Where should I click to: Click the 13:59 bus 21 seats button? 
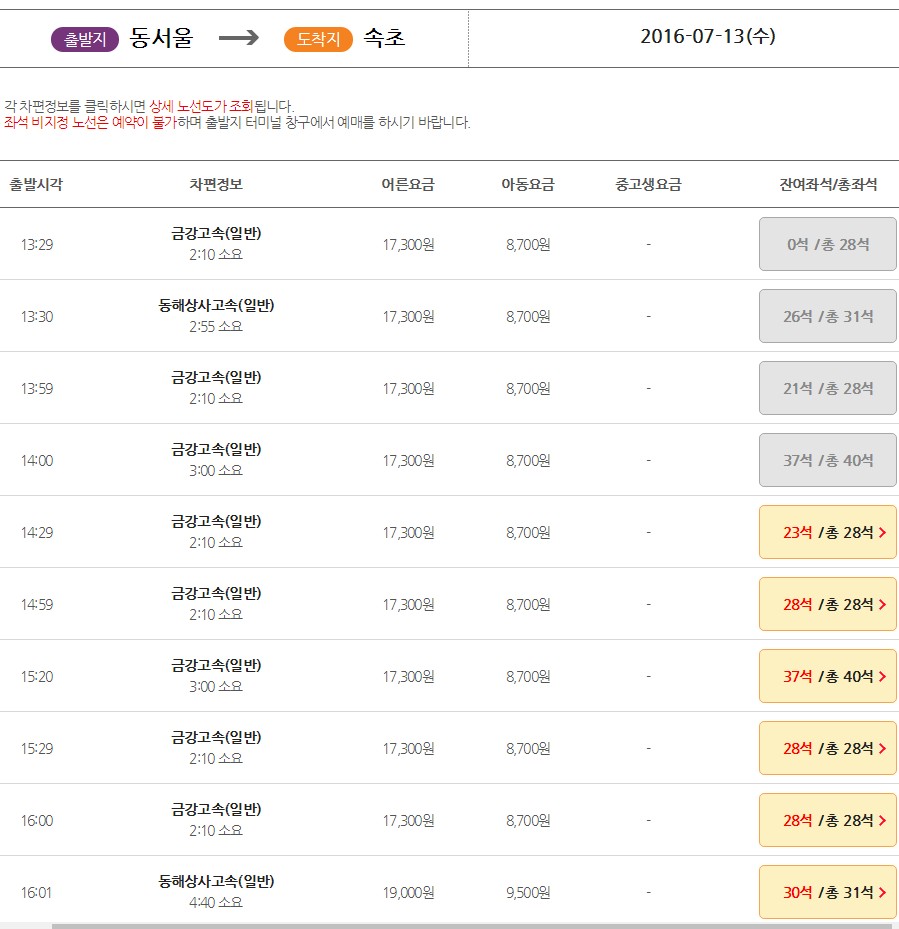pos(827,388)
